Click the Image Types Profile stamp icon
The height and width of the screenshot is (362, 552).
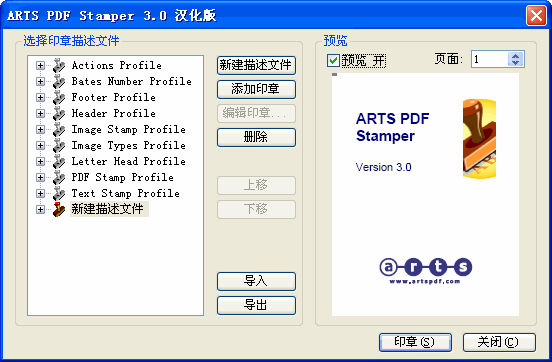tap(59, 145)
